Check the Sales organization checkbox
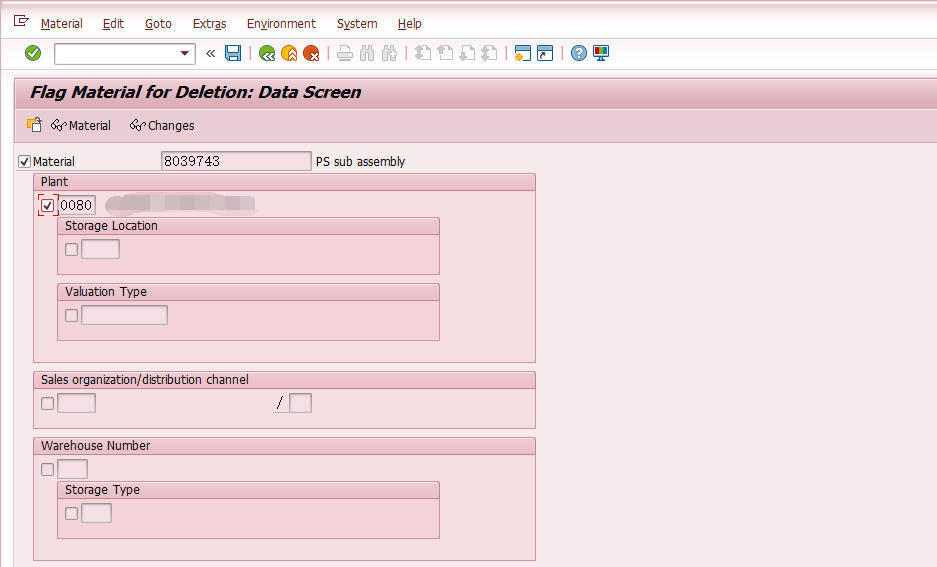937x567 pixels. 47,403
